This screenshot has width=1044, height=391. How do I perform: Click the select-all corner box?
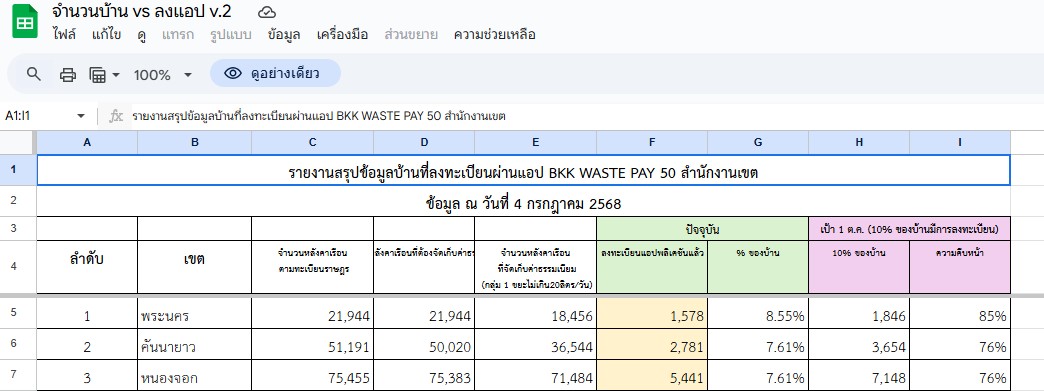[x=18, y=142]
